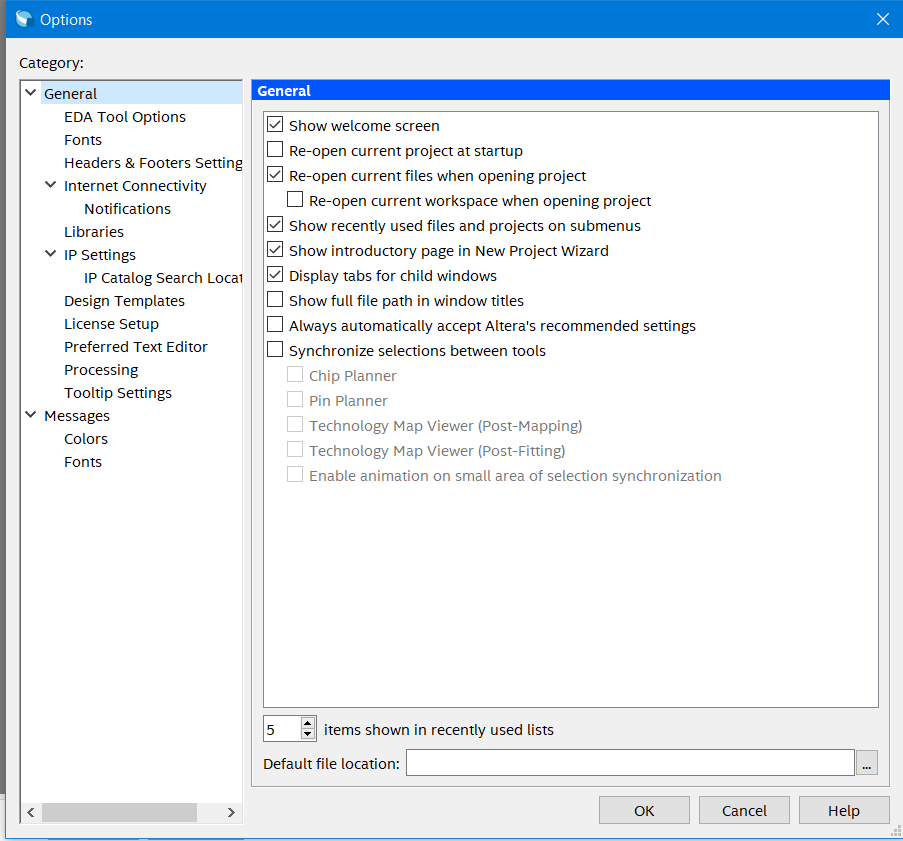Toggle Show introductory page in New Project Wizard

pos(275,249)
